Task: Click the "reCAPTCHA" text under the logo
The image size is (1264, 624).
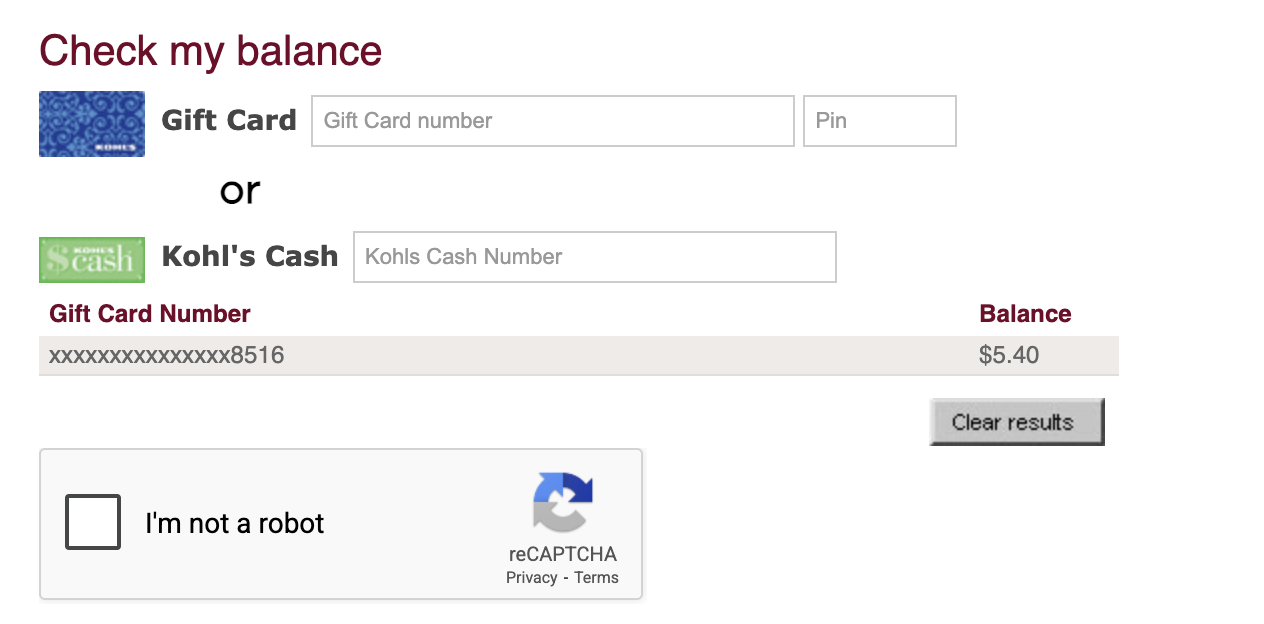Action: point(562,555)
